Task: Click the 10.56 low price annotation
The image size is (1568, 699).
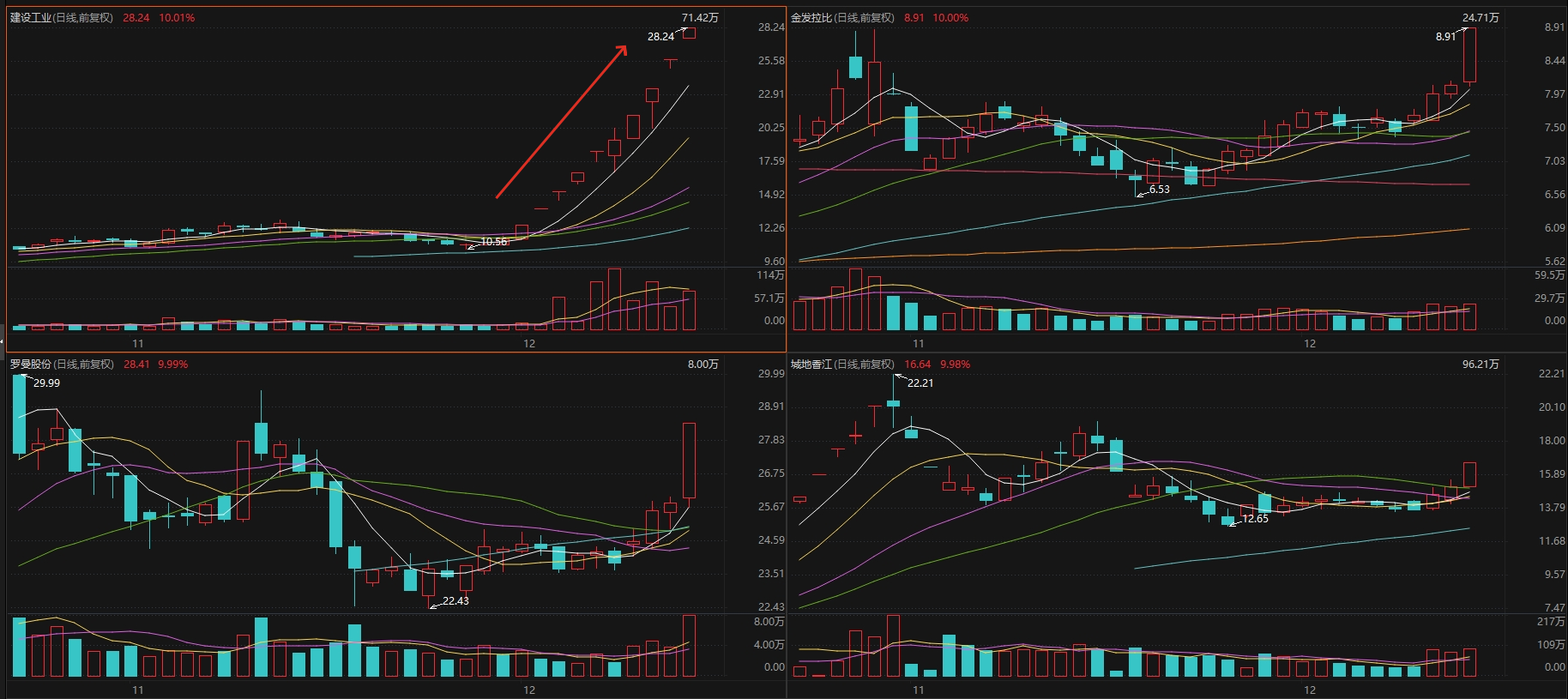Action: [494, 242]
